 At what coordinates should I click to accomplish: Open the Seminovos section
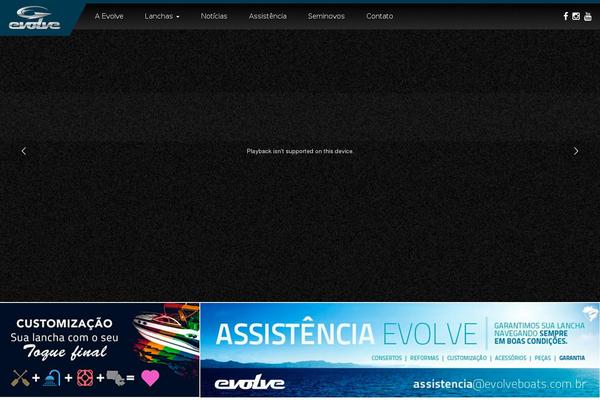click(326, 16)
